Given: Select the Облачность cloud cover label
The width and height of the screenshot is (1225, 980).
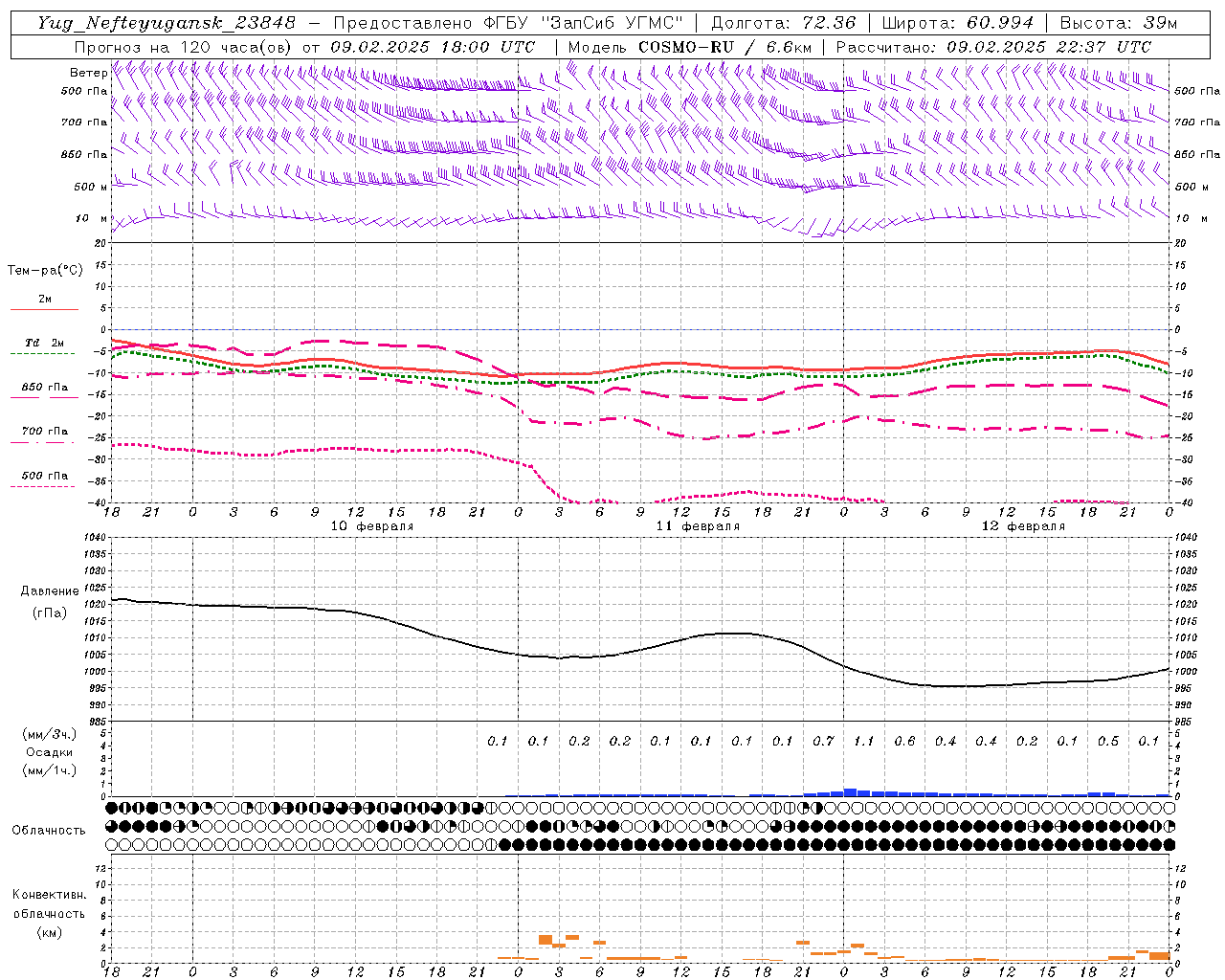Looking at the screenshot, I should (x=49, y=830).
